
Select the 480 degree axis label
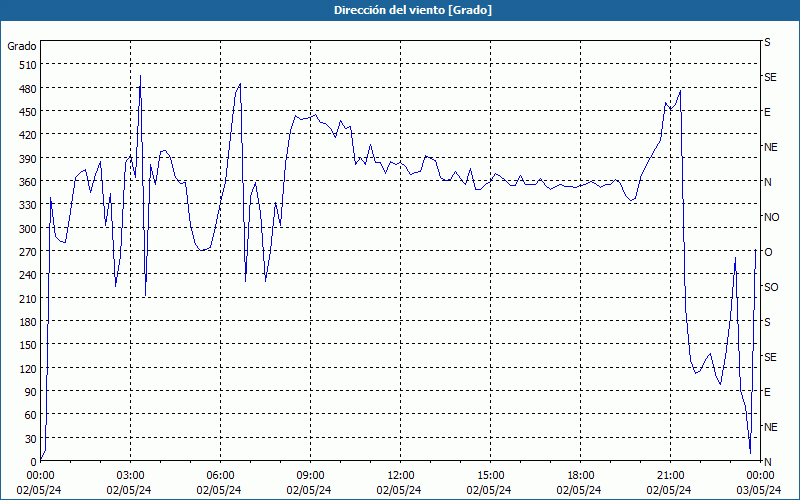(28, 89)
